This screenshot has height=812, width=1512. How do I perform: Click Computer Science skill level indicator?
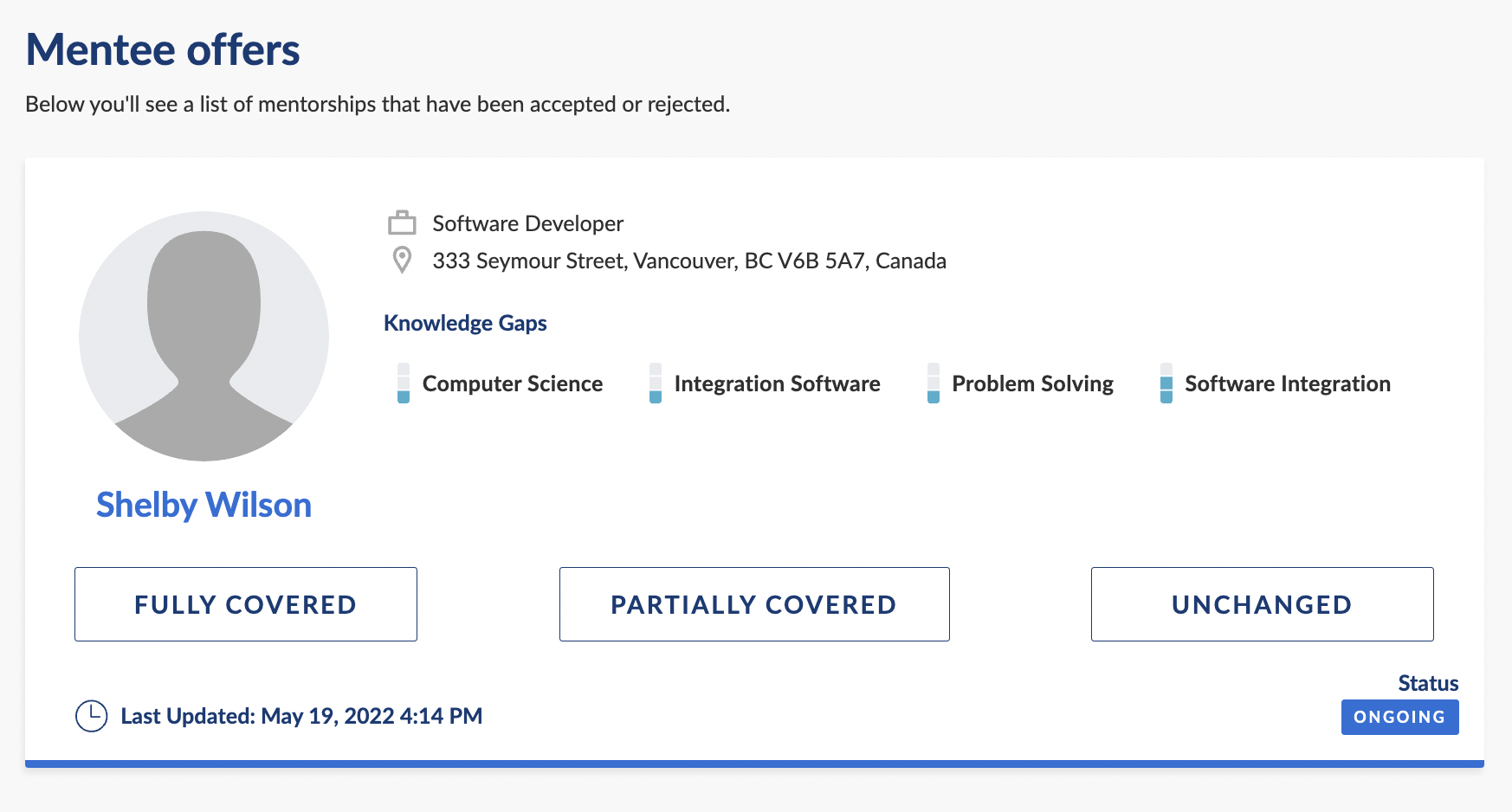point(404,383)
